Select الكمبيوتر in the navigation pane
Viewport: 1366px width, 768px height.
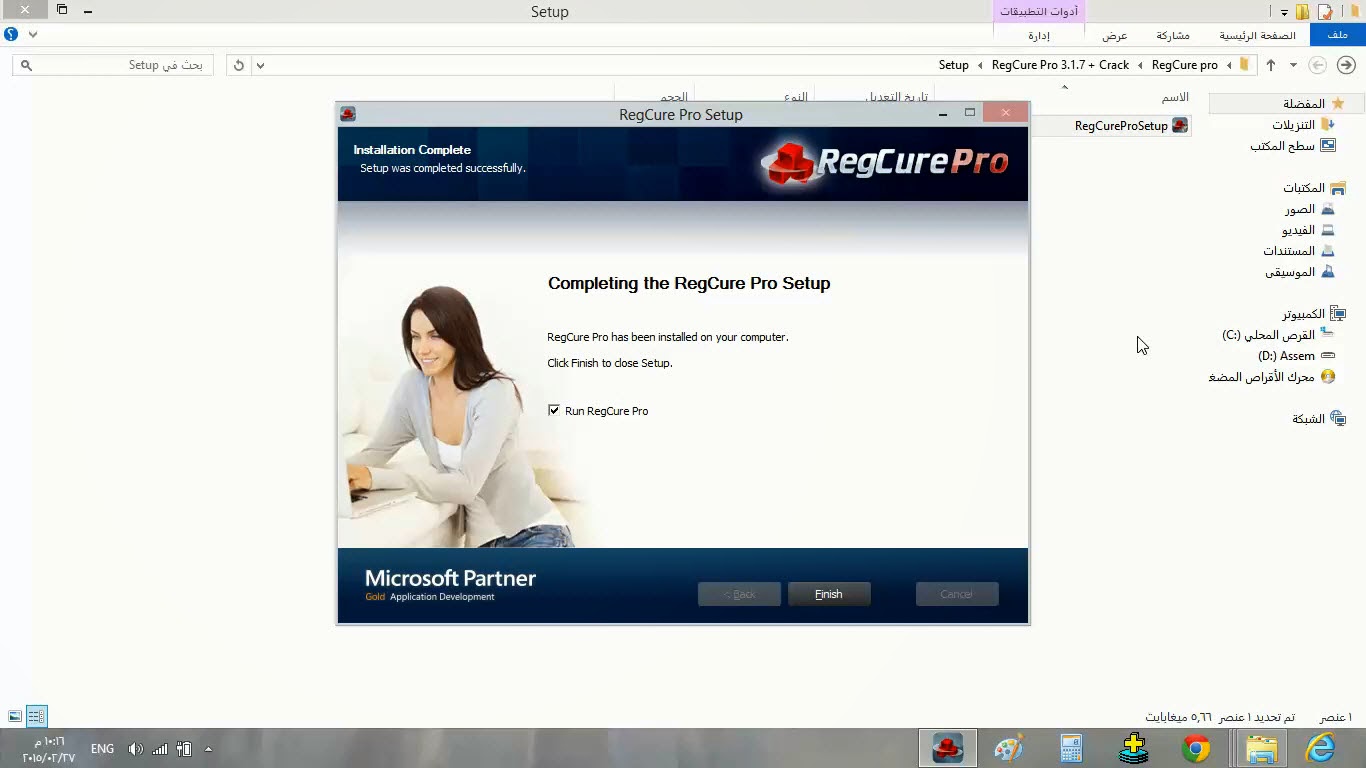click(x=1303, y=314)
